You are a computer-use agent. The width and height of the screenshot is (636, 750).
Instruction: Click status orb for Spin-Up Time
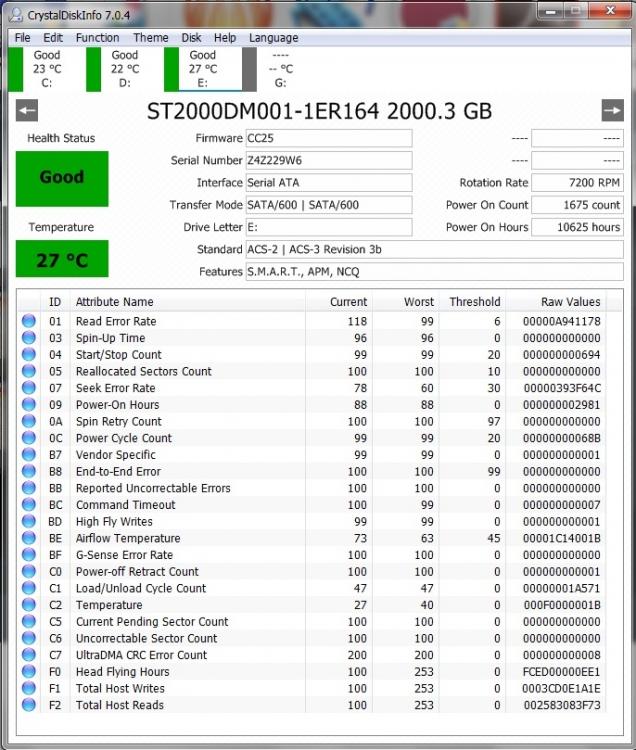29,338
